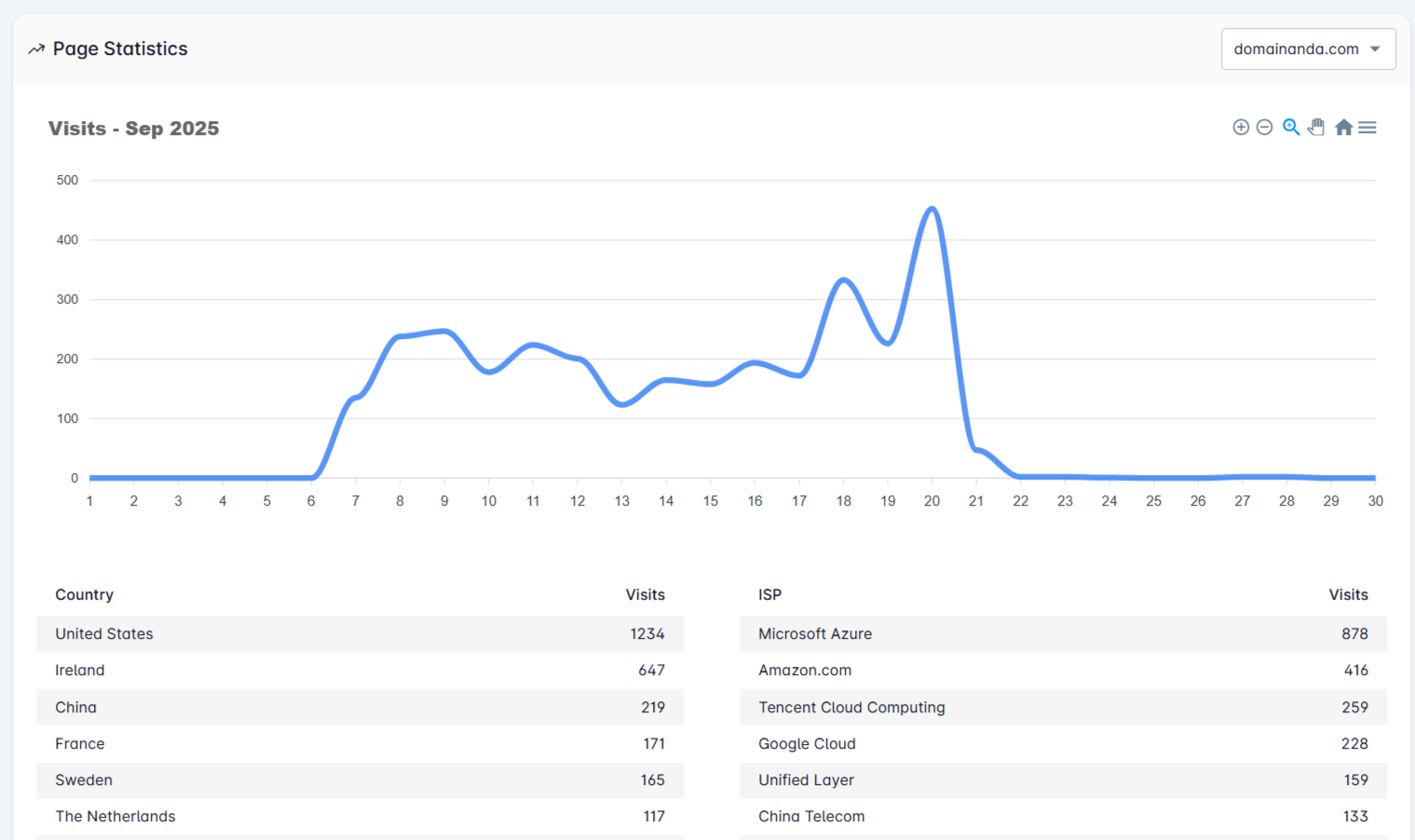Click the day 18 peak on the line
The width and height of the screenshot is (1415, 840).
[844, 279]
